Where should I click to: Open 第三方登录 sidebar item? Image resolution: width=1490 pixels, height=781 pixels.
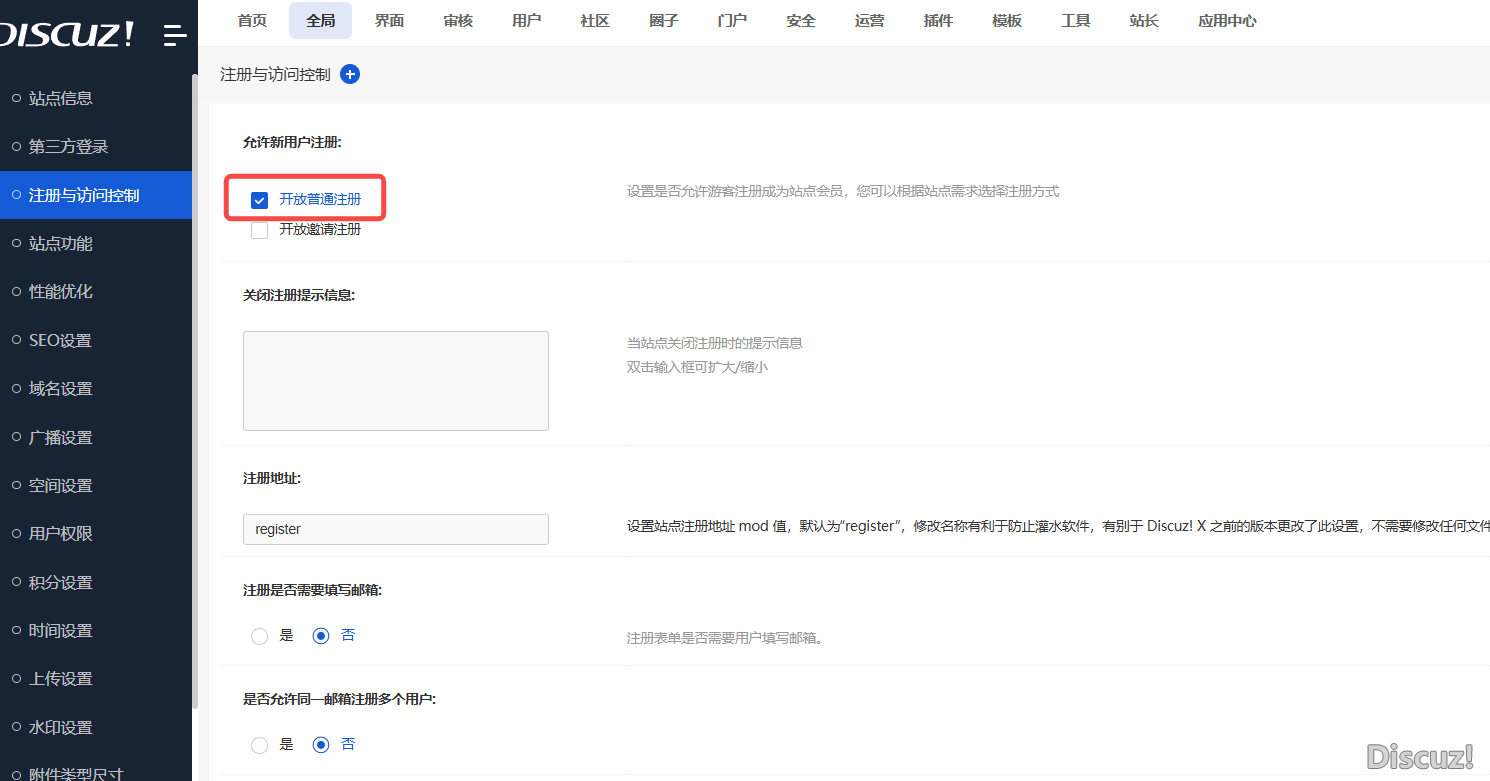coord(68,147)
